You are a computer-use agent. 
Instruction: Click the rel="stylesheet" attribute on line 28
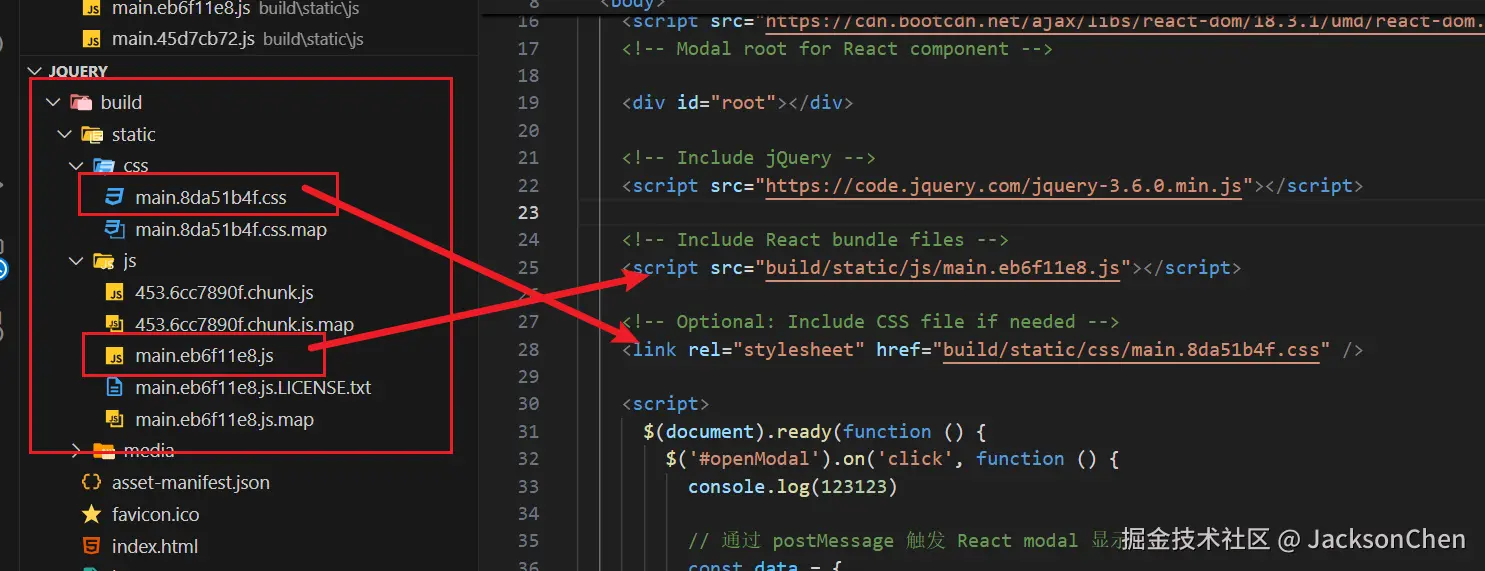tap(776, 349)
